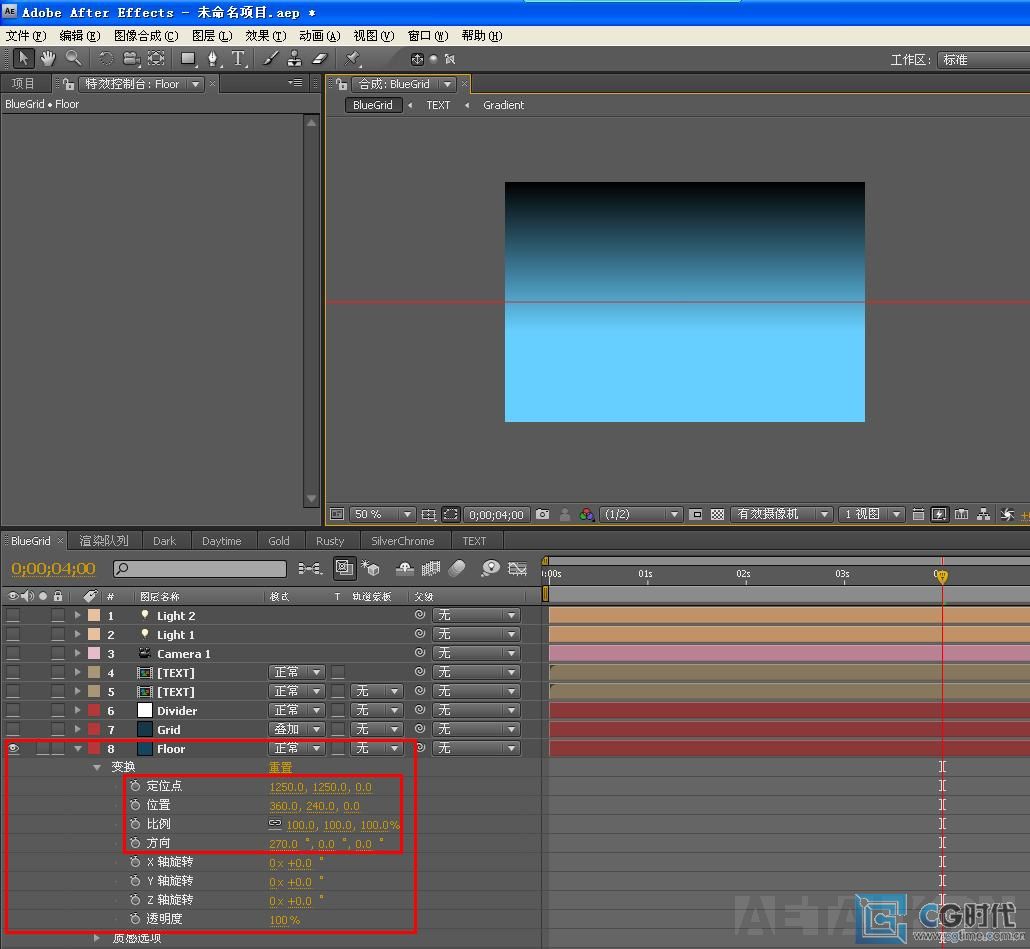Select the Hand tool
Image resolution: width=1030 pixels, height=949 pixels.
(48, 58)
